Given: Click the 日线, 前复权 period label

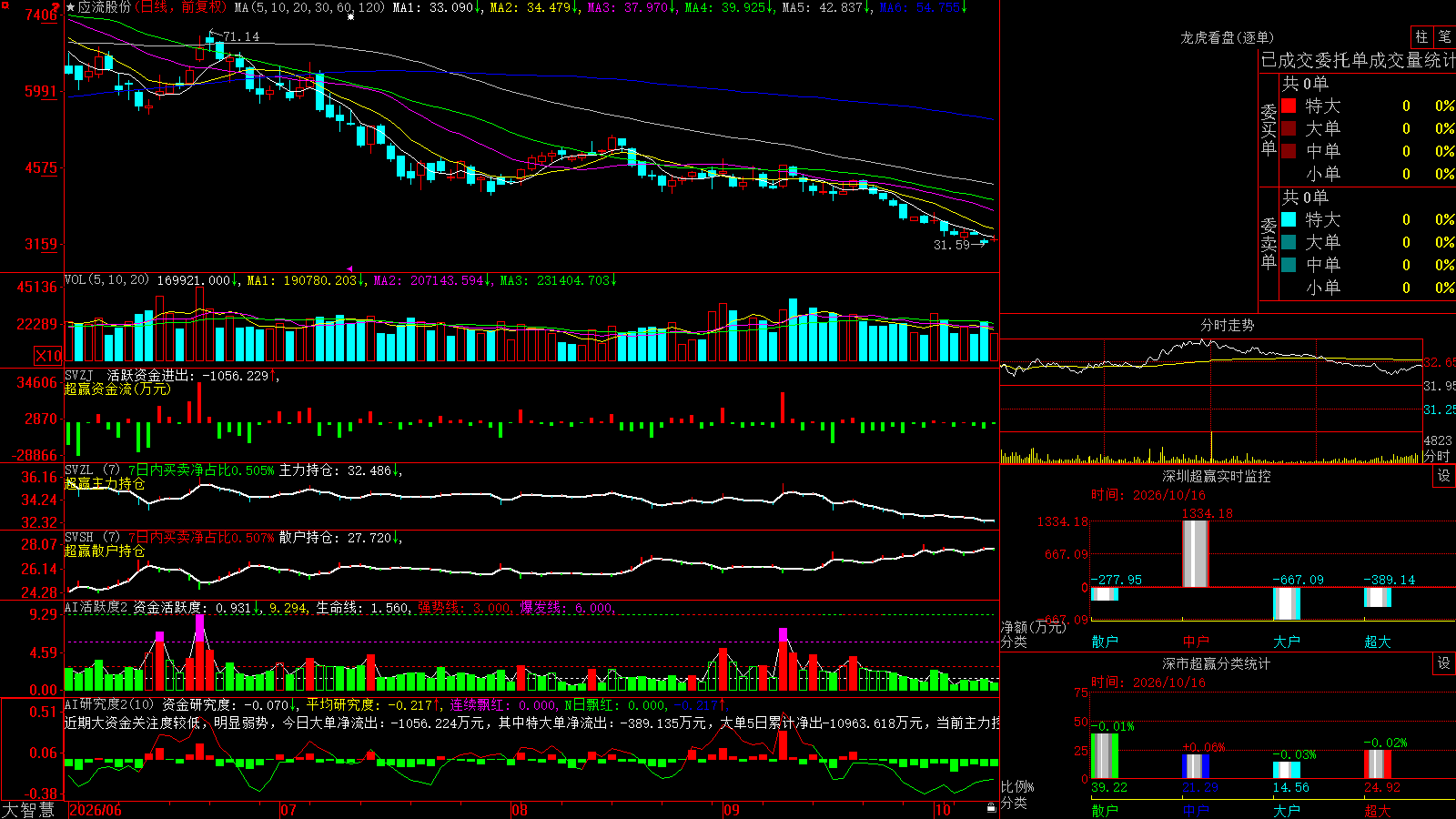Looking at the screenshot, I should tap(182, 7).
